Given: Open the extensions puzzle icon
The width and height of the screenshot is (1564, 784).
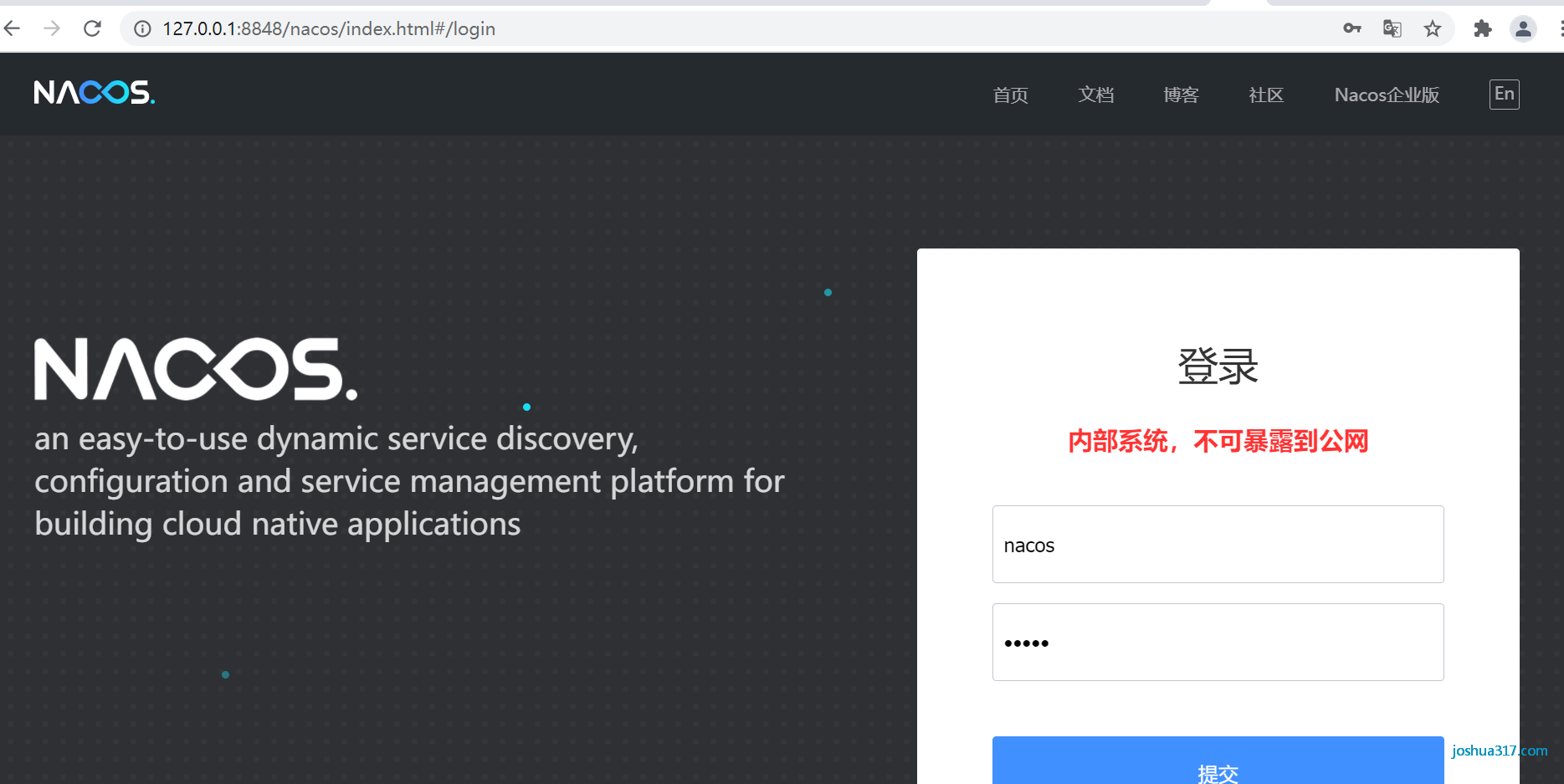Looking at the screenshot, I should [x=1483, y=28].
